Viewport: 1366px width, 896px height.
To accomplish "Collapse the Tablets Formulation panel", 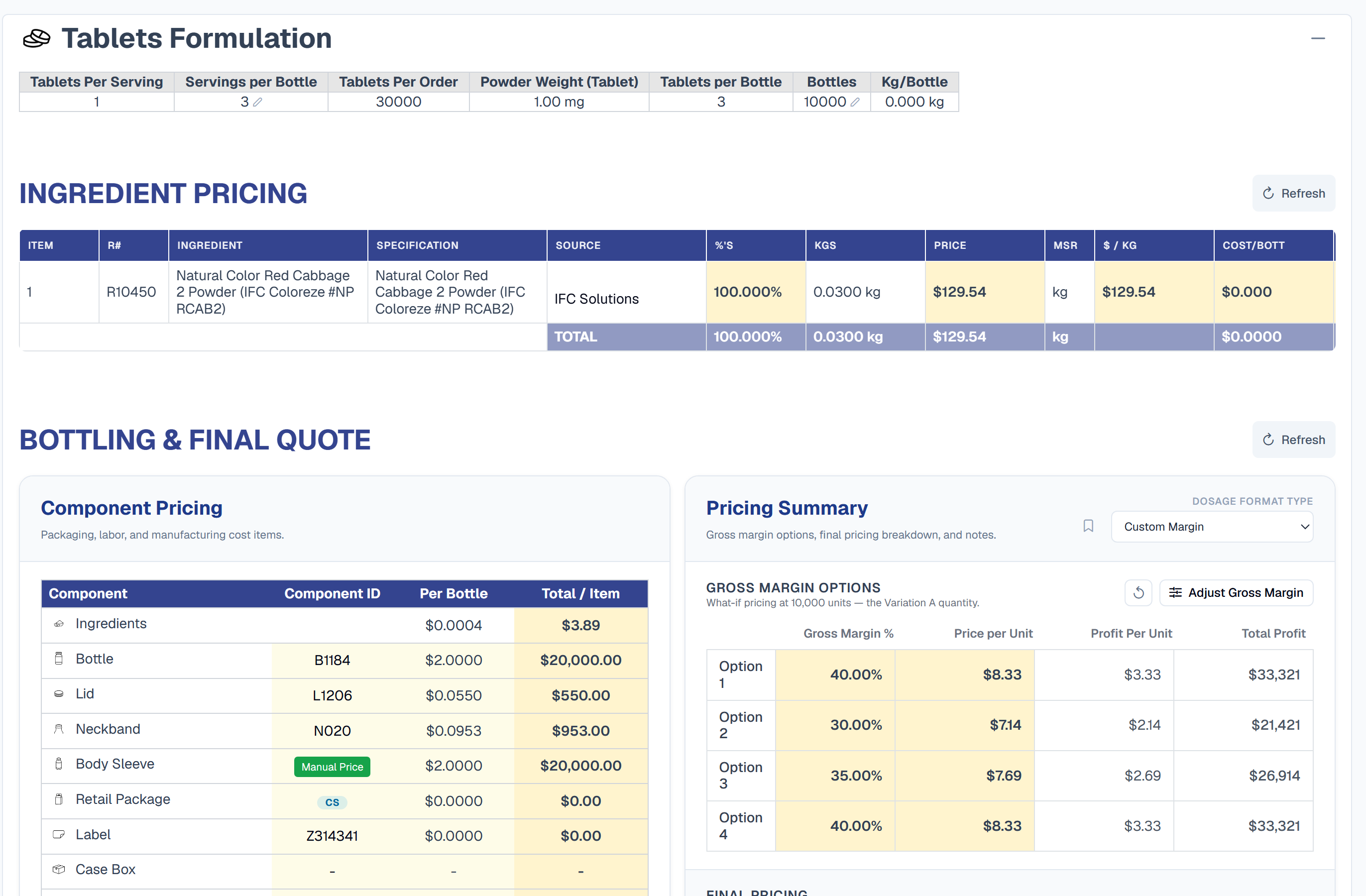I will click(x=1318, y=38).
